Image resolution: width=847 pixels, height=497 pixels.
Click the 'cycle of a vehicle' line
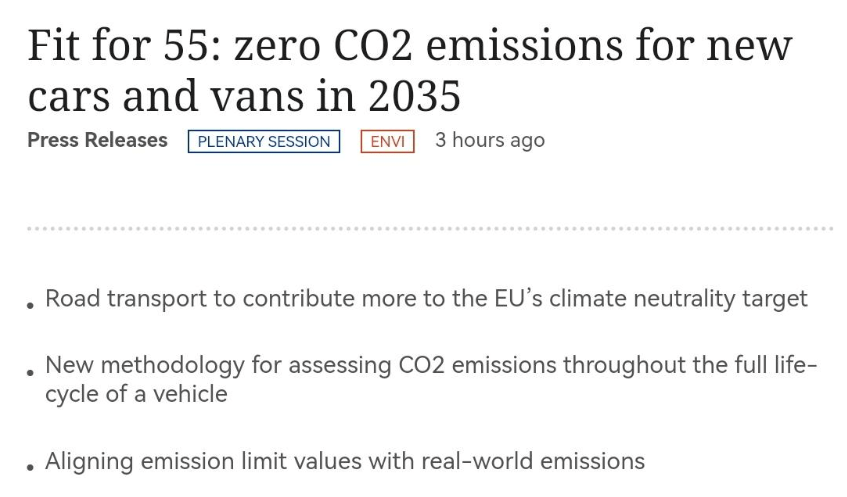point(136,394)
